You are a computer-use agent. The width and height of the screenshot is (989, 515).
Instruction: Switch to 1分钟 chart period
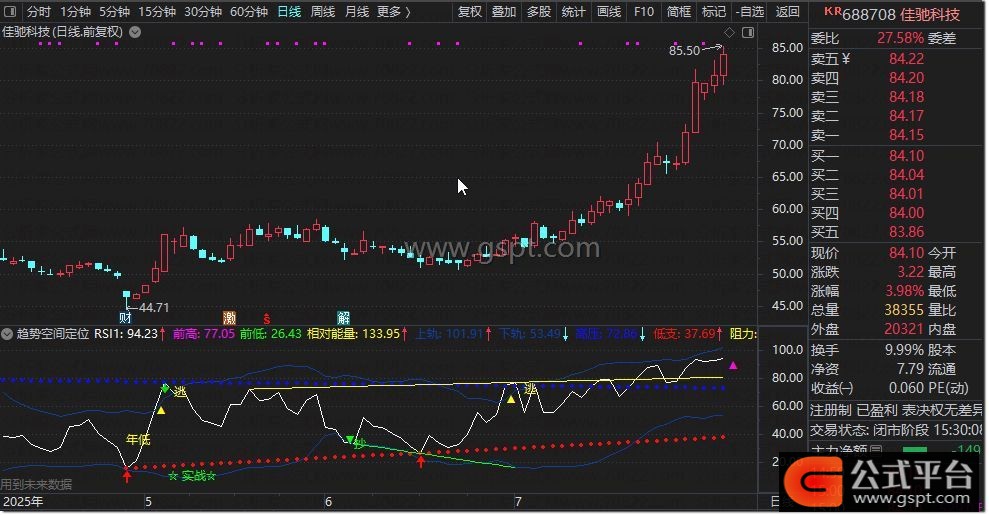[x=75, y=12]
